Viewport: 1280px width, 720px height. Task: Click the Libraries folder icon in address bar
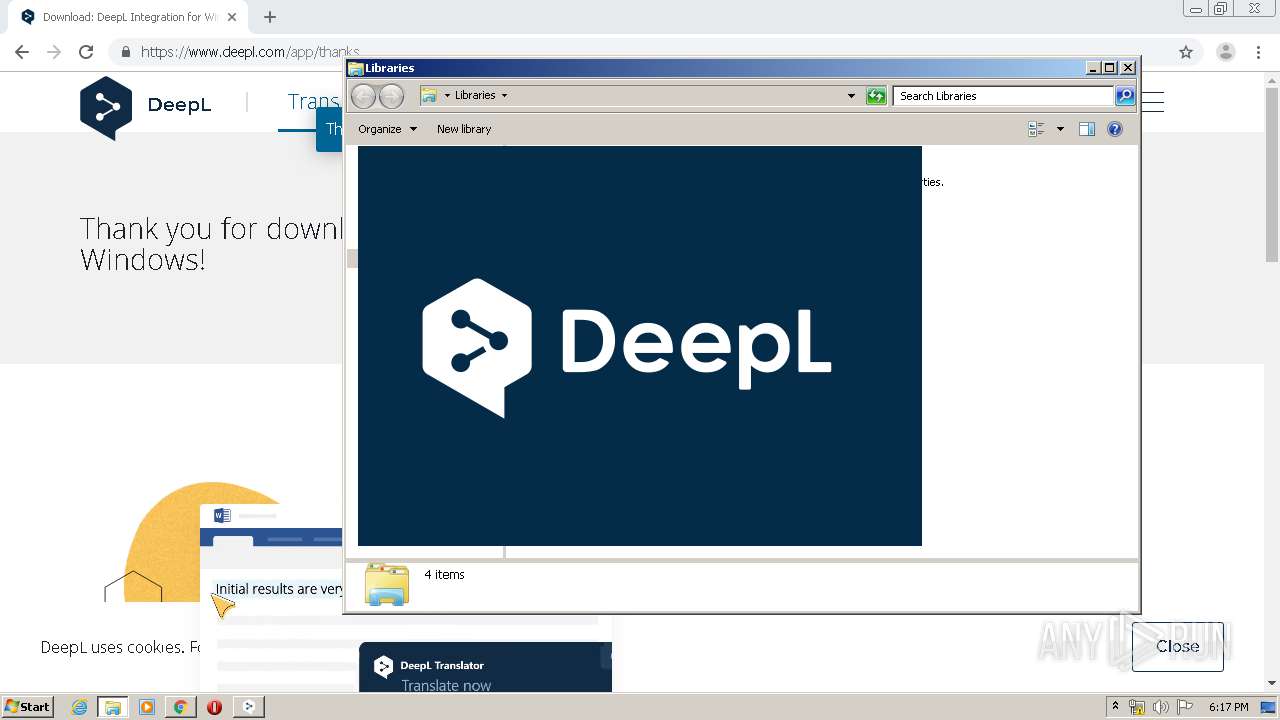tap(429, 95)
